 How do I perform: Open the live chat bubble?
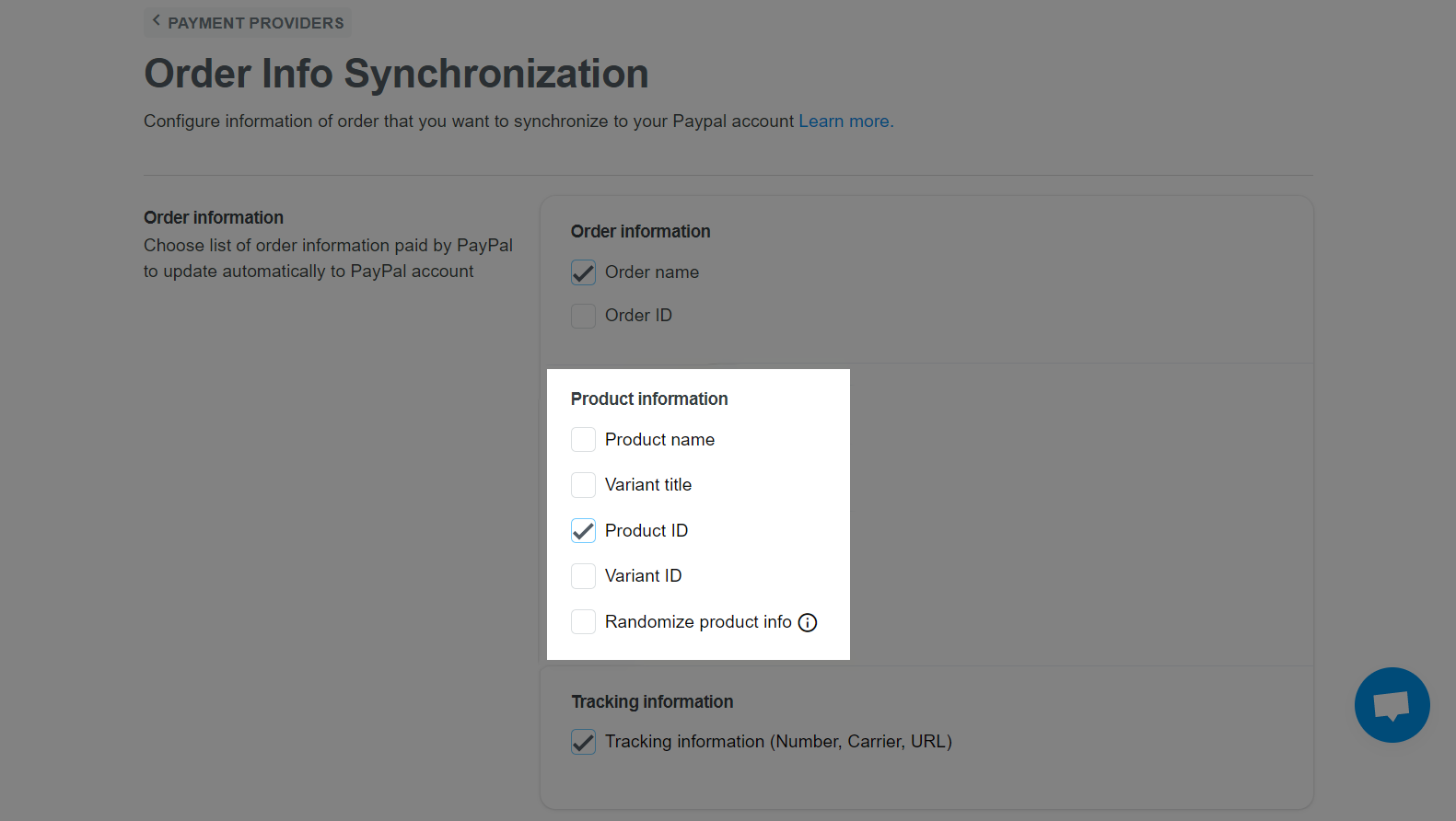click(x=1392, y=705)
